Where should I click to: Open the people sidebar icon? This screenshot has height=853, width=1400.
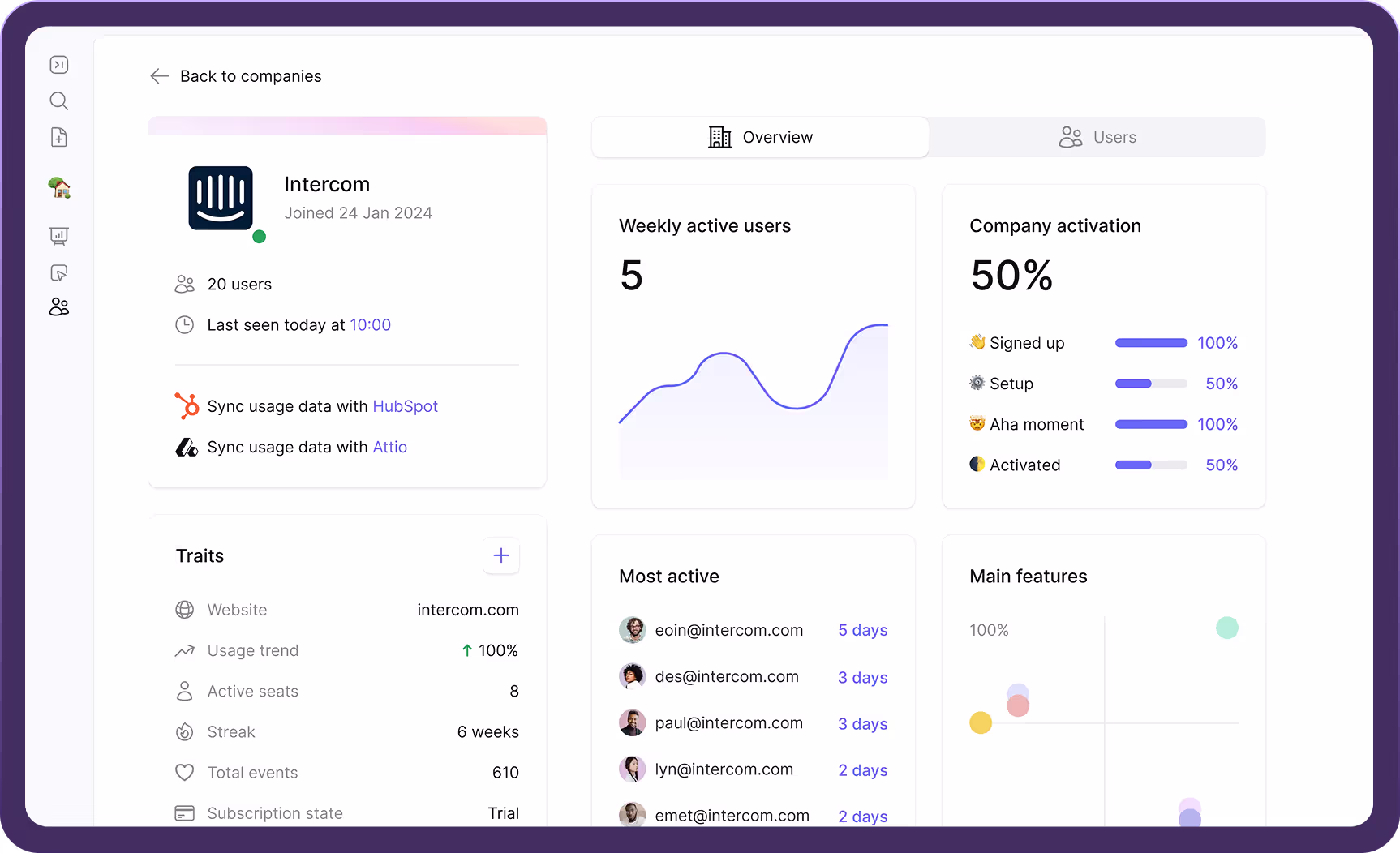tap(59, 306)
